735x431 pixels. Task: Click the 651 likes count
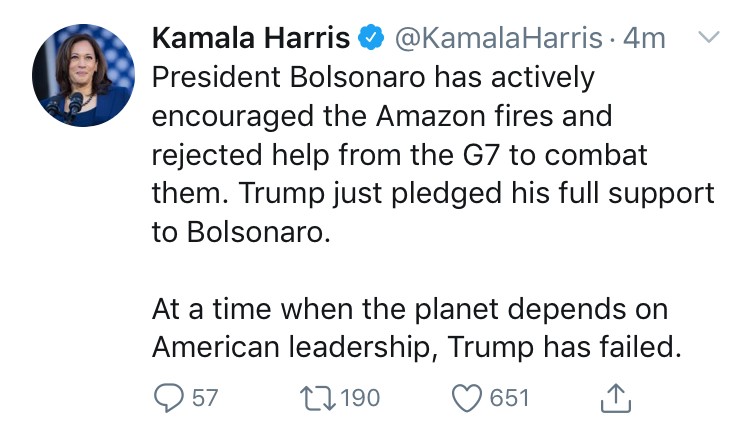pos(510,398)
